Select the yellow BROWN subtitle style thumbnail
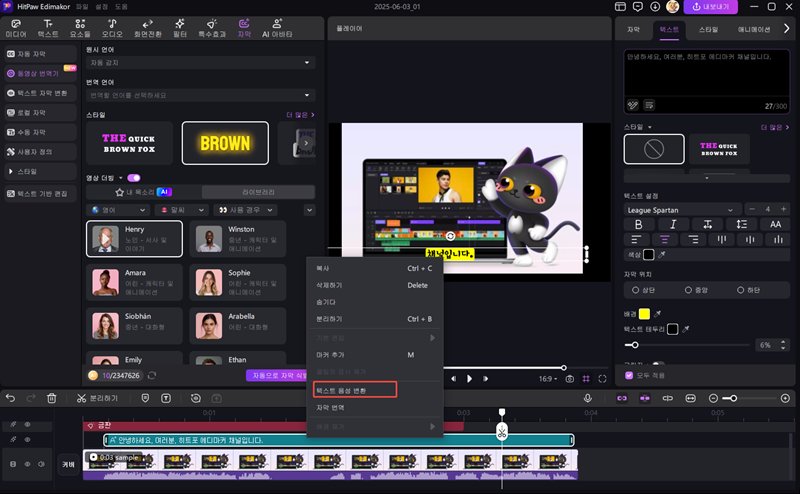 (x=225, y=143)
